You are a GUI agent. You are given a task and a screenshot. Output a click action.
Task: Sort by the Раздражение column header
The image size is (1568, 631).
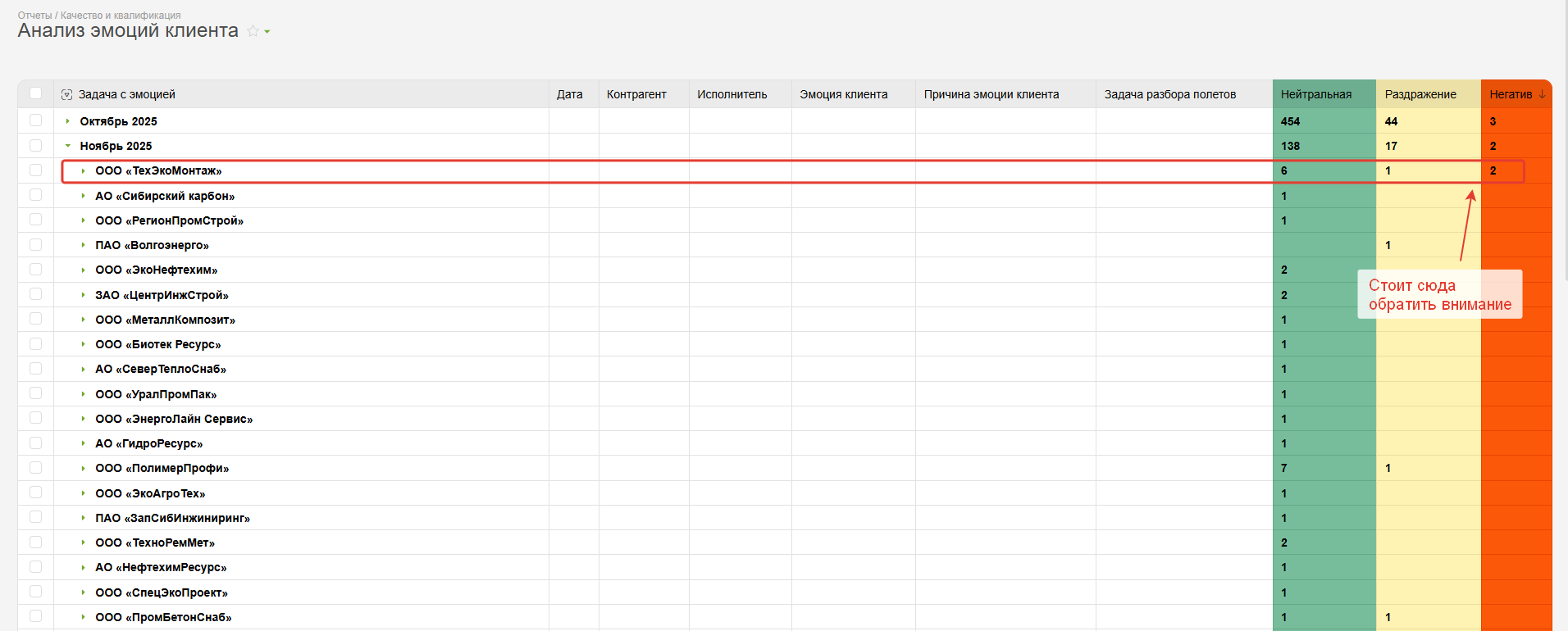point(1420,94)
